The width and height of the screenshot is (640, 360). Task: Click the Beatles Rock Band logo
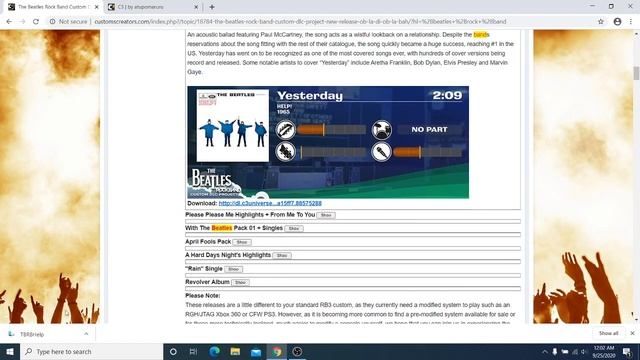coord(214,182)
